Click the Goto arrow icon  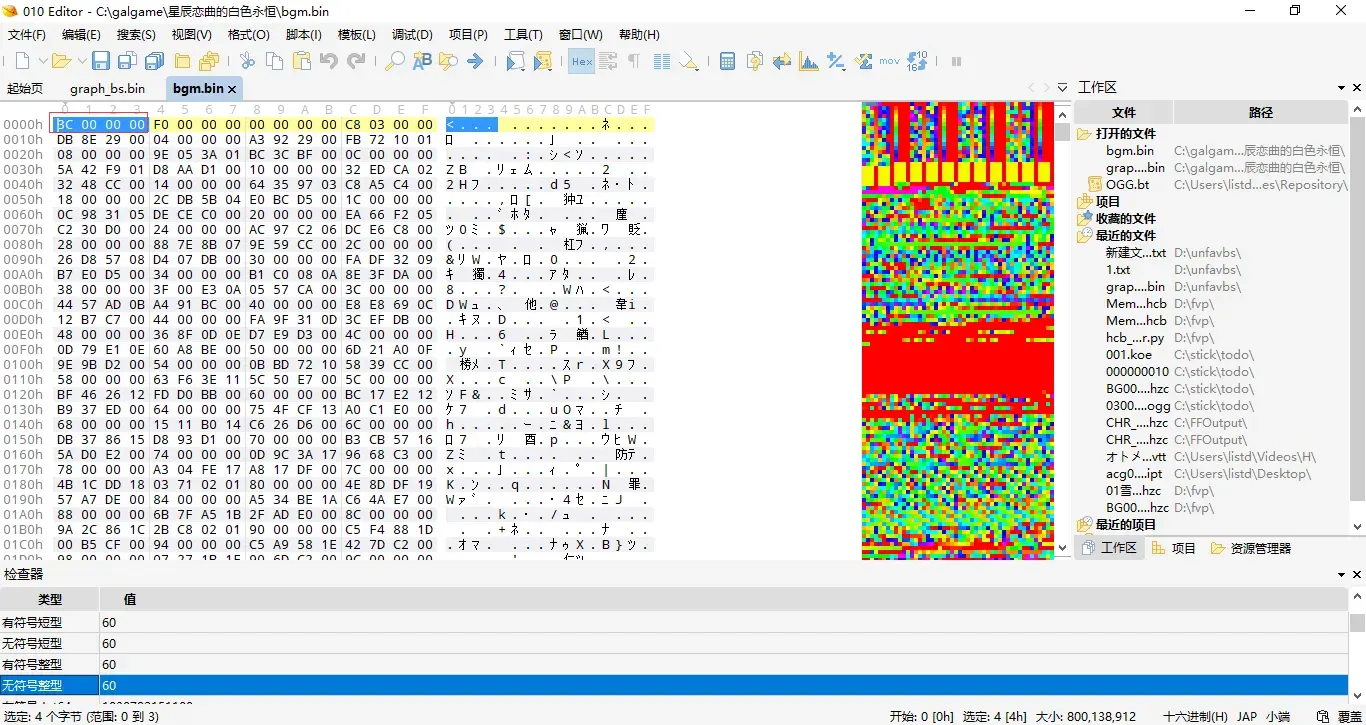coord(475,62)
